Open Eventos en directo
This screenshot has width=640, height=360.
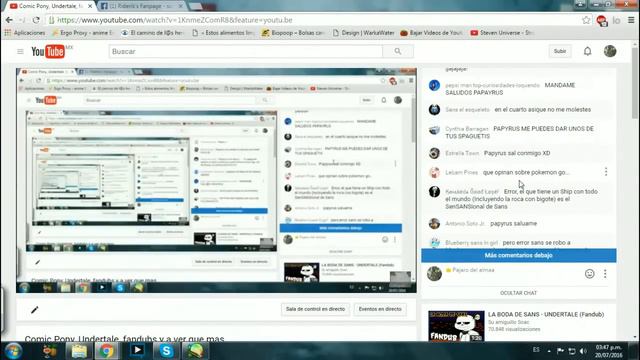coord(380,309)
